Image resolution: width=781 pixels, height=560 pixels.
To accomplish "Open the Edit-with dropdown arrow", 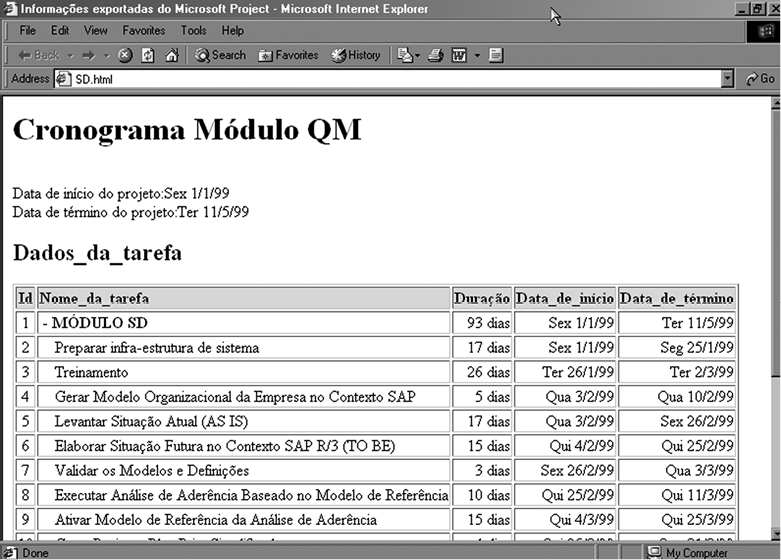I will click(x=477, y=55).
